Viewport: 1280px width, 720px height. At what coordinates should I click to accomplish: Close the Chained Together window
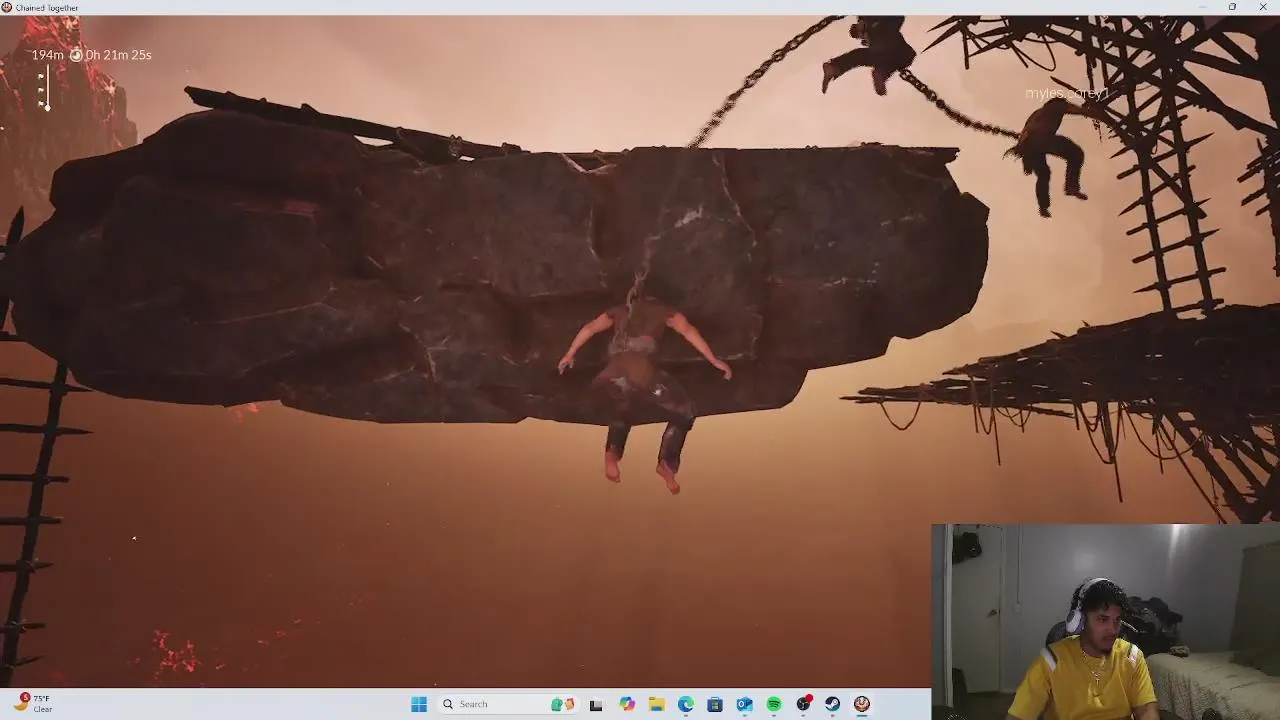click(x=1263, y=7)
